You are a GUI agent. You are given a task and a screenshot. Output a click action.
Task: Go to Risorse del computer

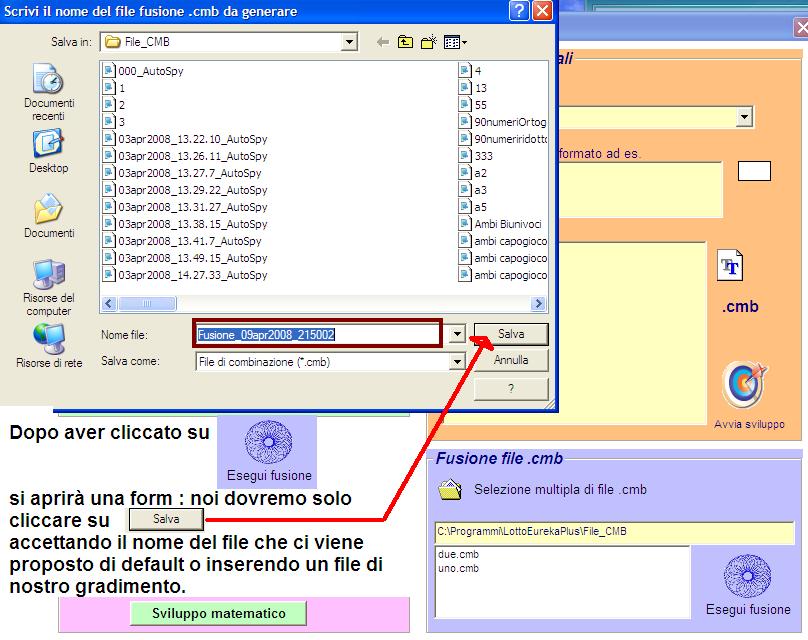coord(49,273)
